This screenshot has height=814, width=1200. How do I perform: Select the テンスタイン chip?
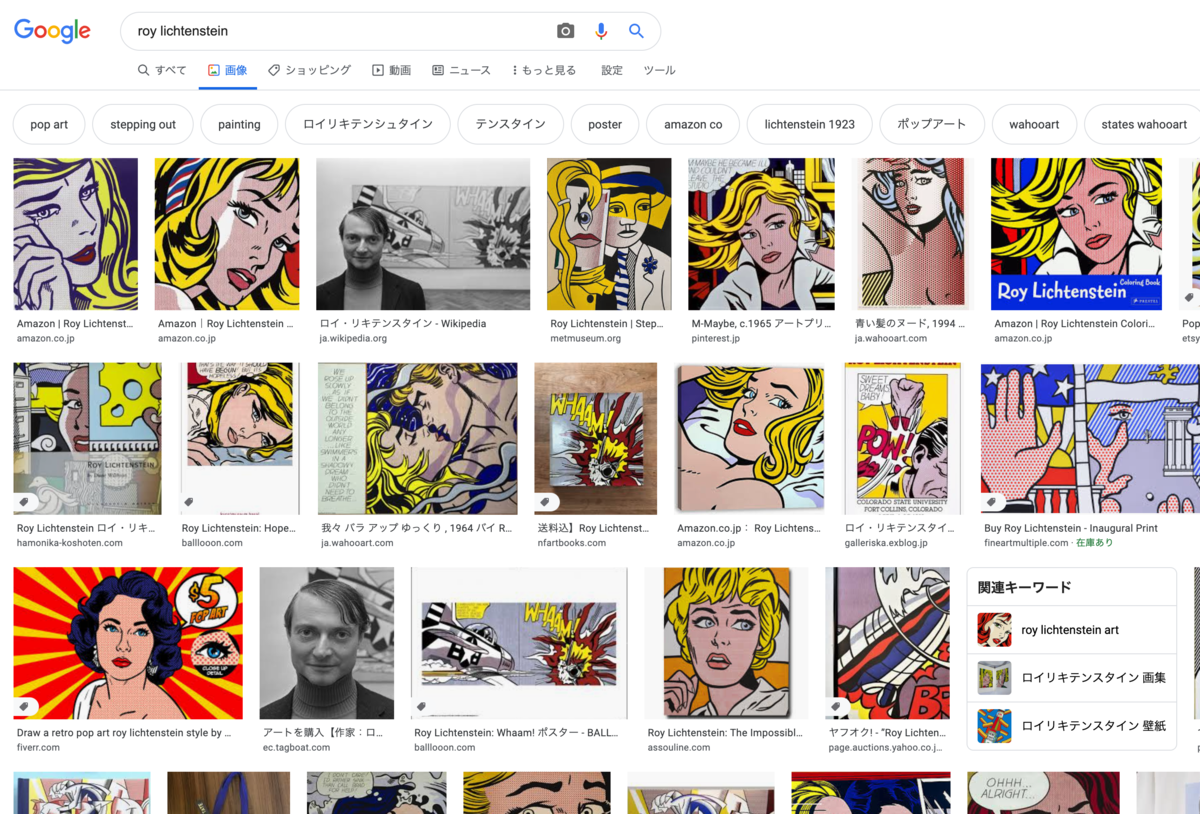tap(510, 125)
